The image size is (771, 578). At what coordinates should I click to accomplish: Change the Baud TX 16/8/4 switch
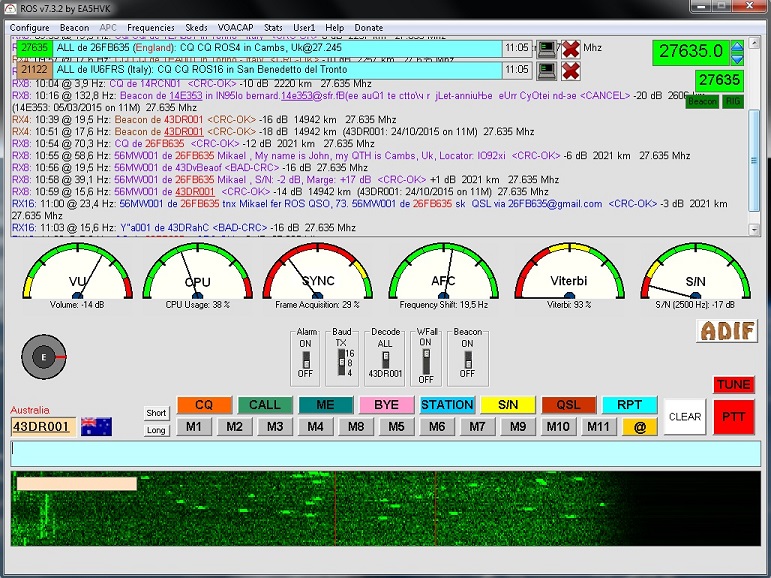point(341,363)
